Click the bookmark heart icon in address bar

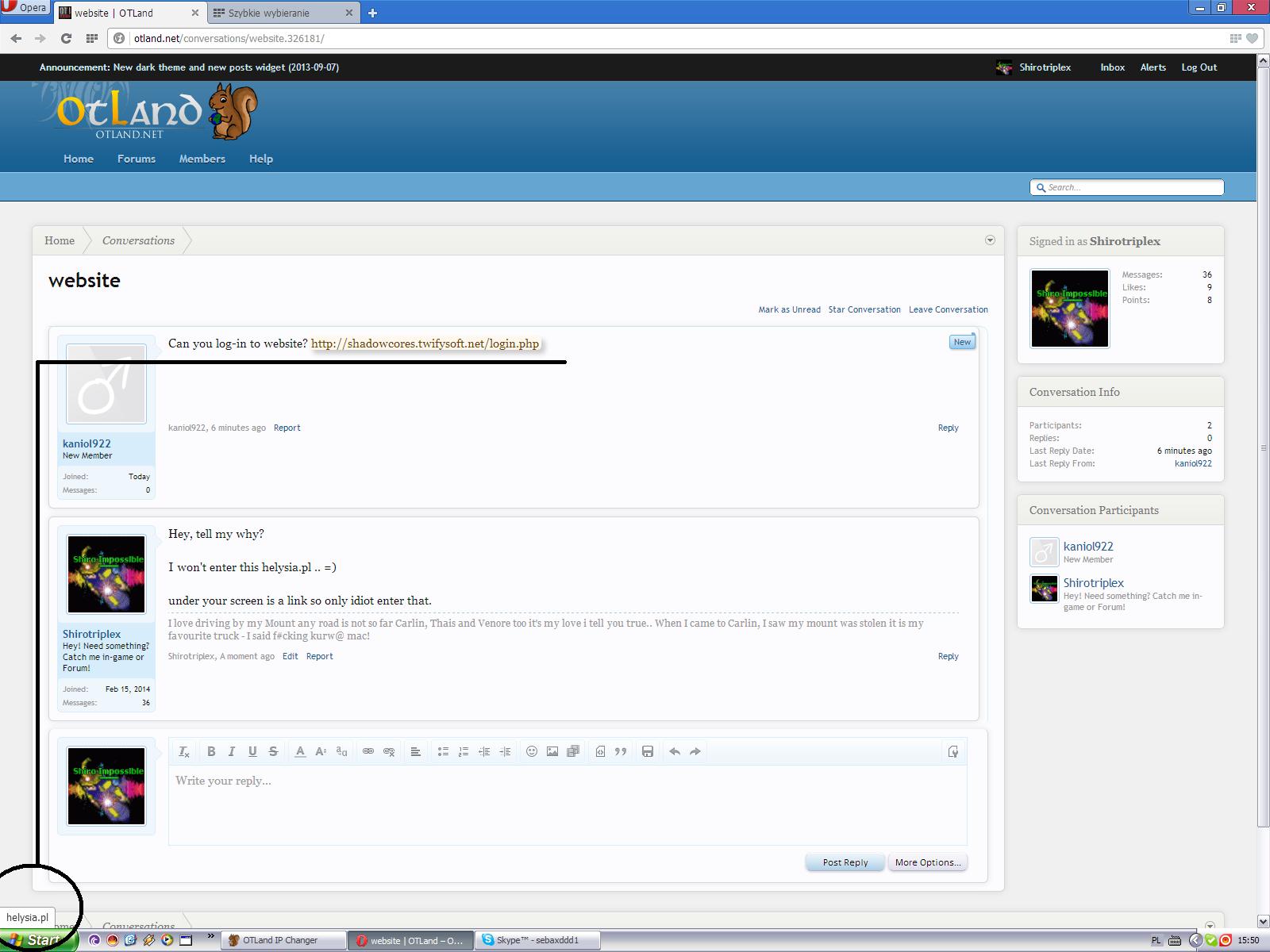pyautogui.click(x=1252, y=38)
